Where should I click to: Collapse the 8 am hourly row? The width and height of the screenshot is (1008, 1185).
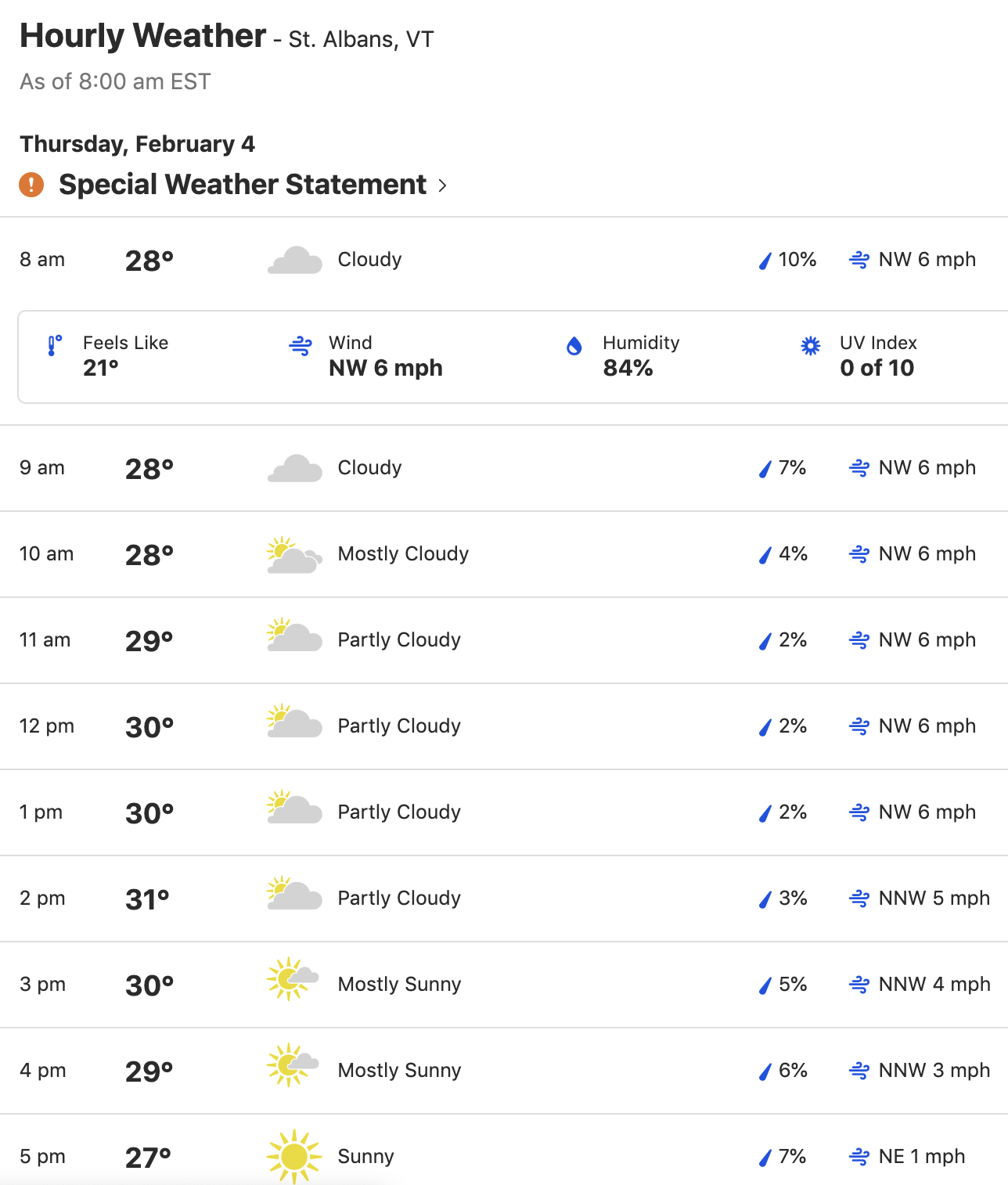501,260
